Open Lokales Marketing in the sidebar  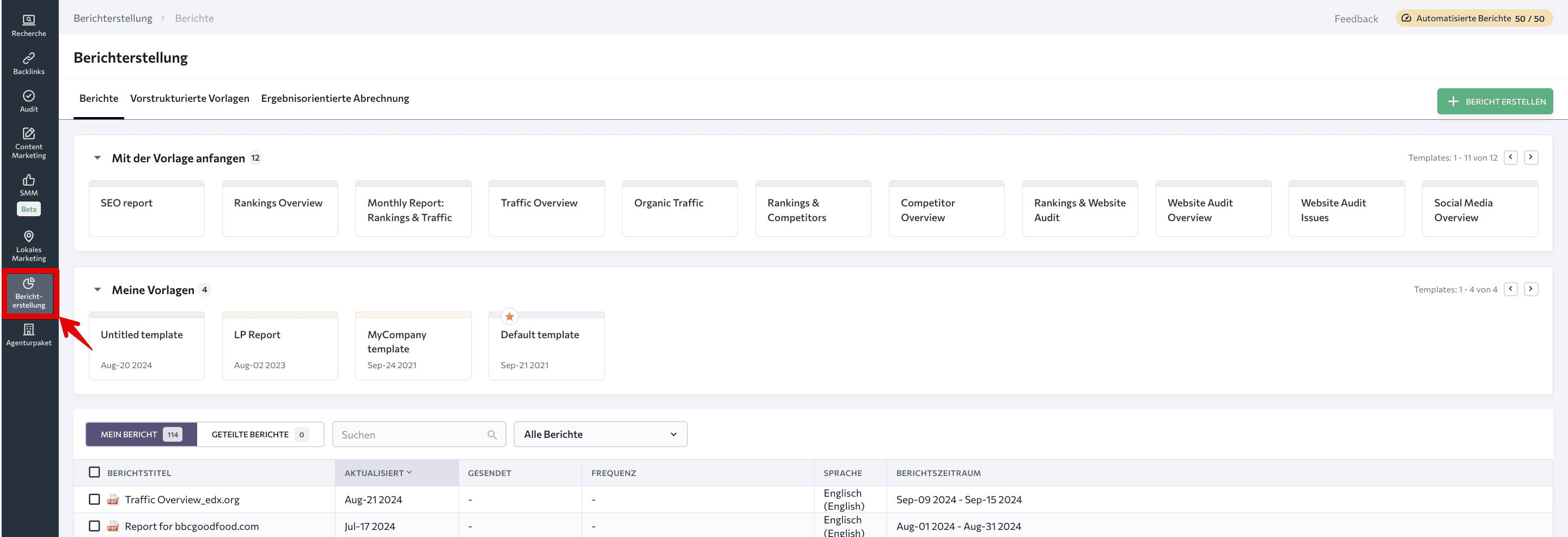[x=29, y=246]
